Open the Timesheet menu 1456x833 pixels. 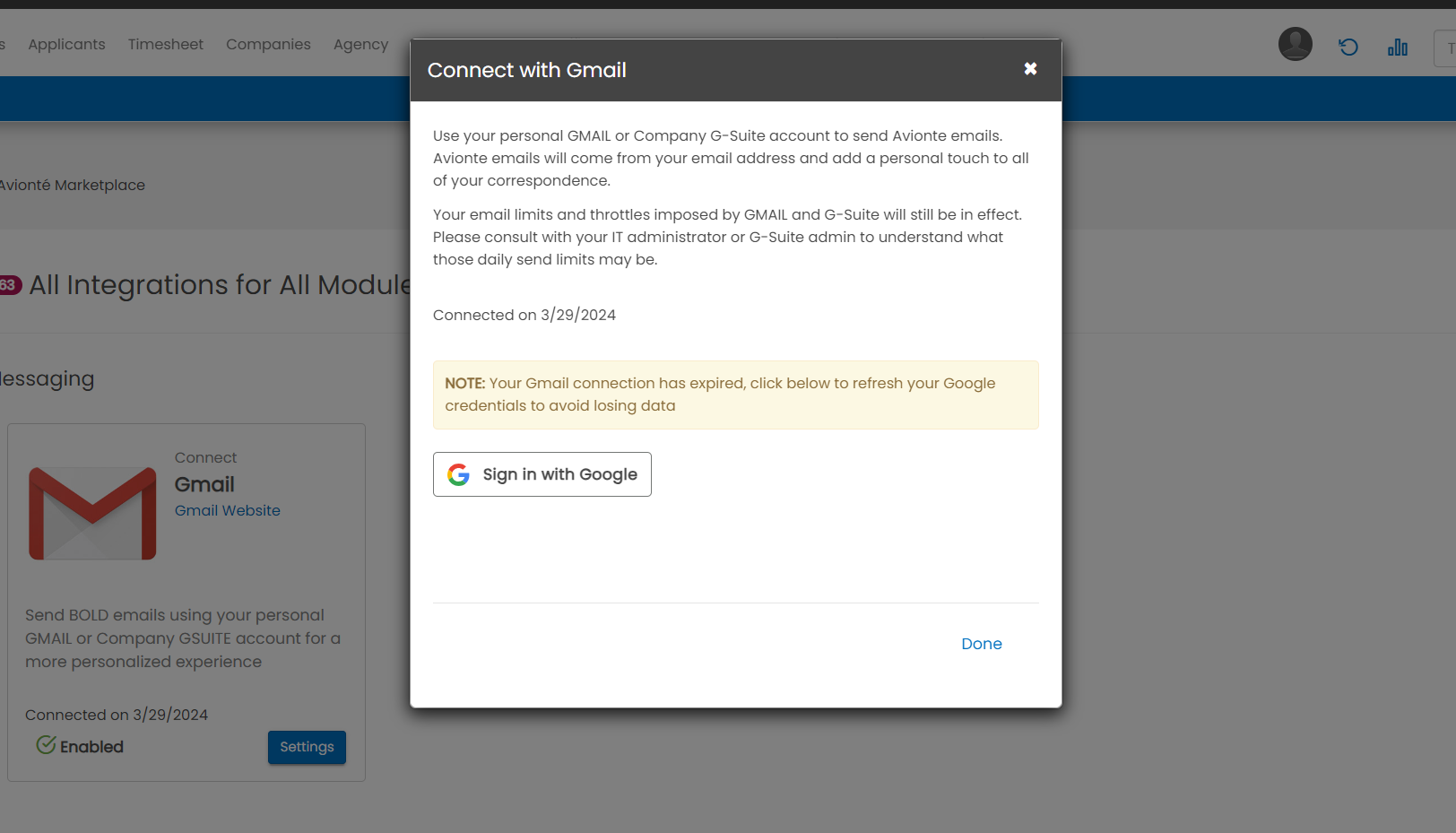tap(165, 44)
